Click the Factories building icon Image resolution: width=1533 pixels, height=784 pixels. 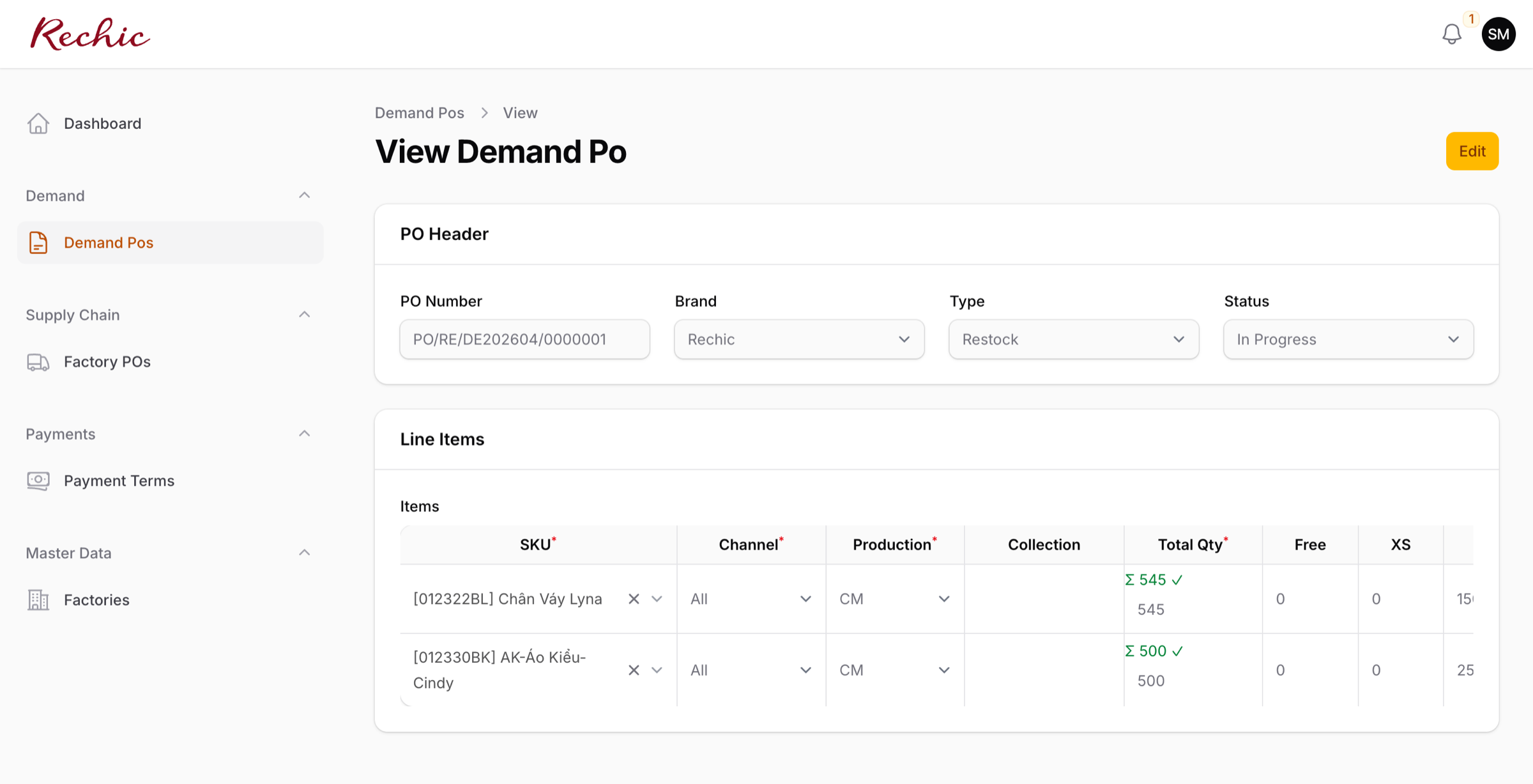point(38,600)
